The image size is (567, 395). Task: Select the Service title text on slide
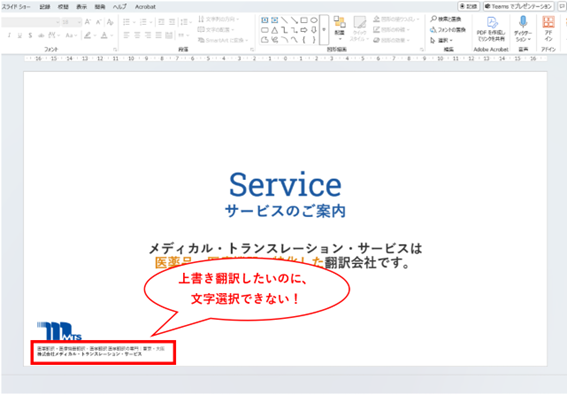coord(285,185)
